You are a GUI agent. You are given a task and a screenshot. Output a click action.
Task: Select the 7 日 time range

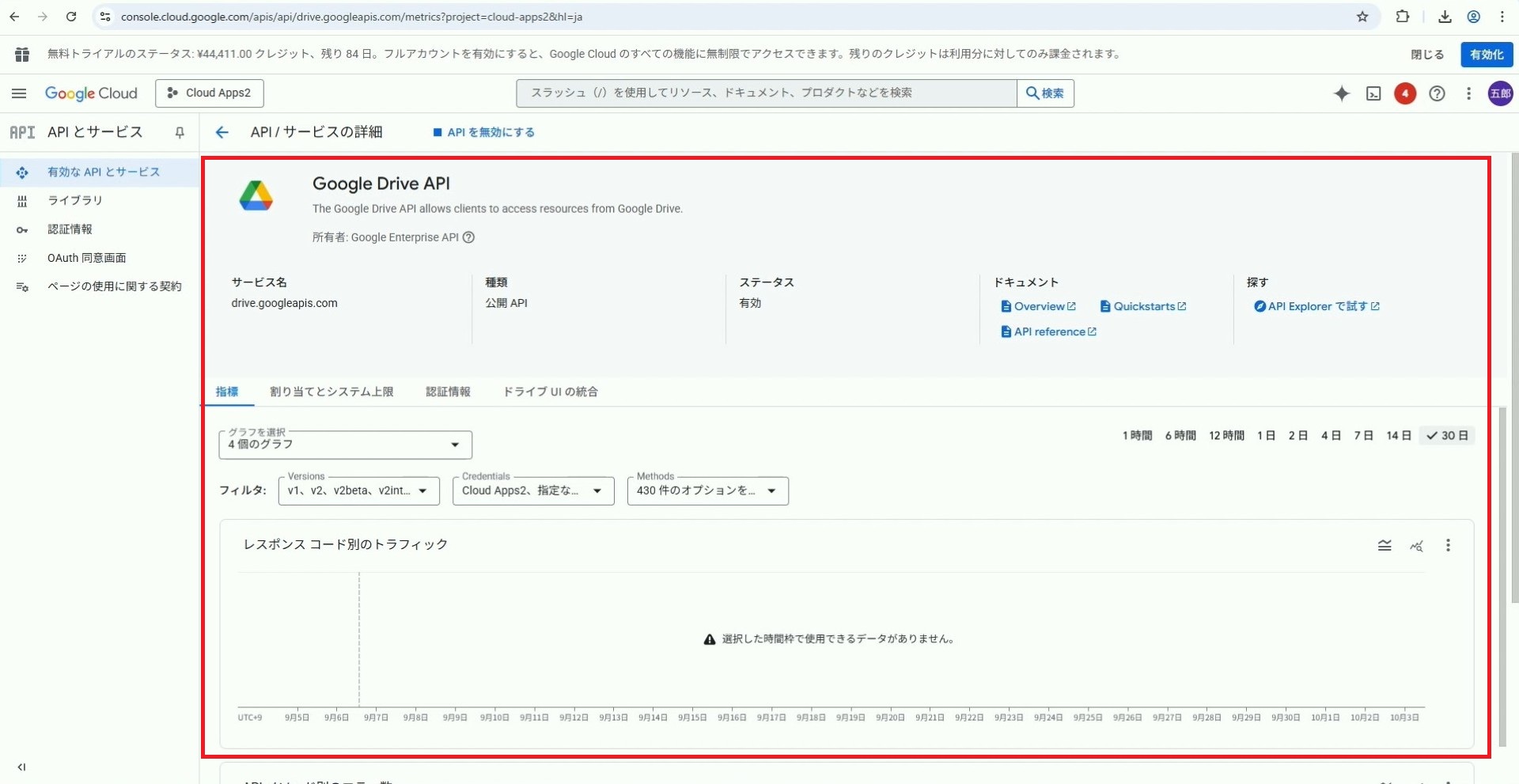click(1363, 436)
